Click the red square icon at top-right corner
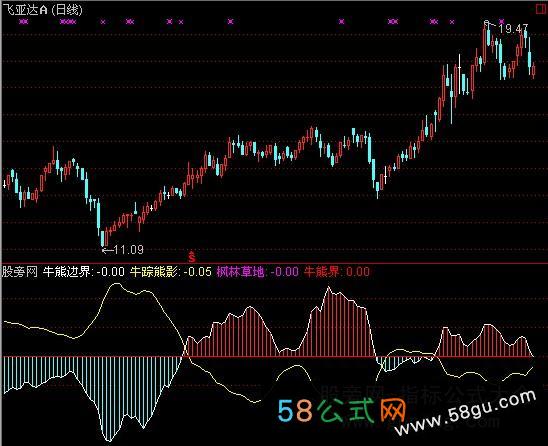Image resolution: width=548 pixels, height=446 pixels. coord(541,9)
